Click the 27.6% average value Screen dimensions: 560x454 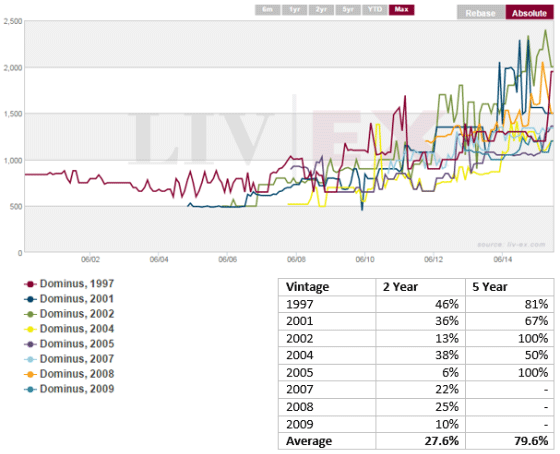[441, 441]
